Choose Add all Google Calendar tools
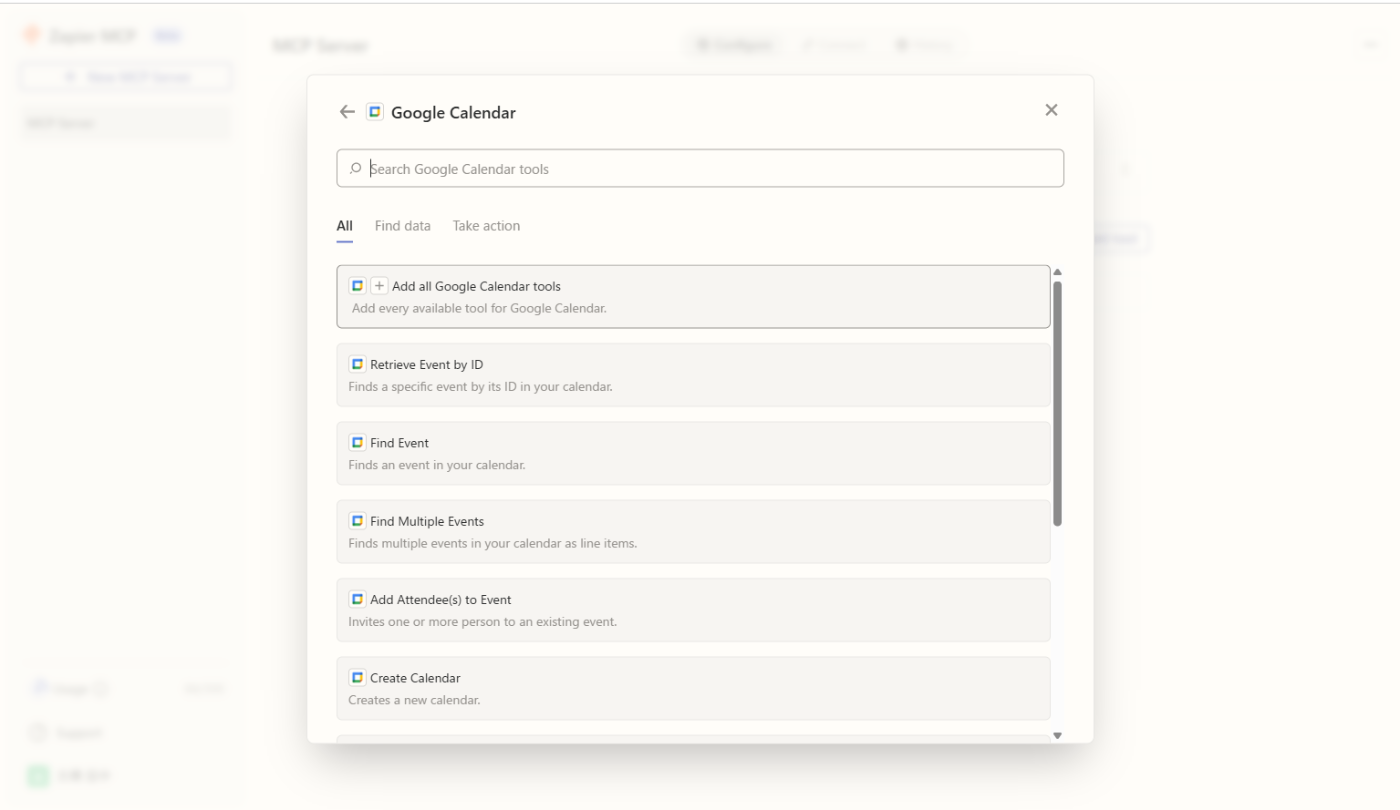This screenshot has width=1400, height=810. tap(693, 296)
